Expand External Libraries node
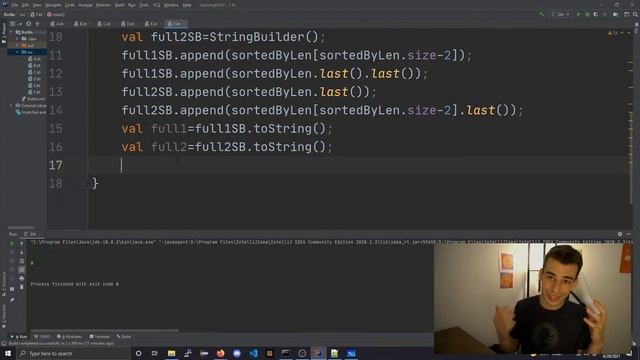Screen dimensions: 640x360 [12, 105]
